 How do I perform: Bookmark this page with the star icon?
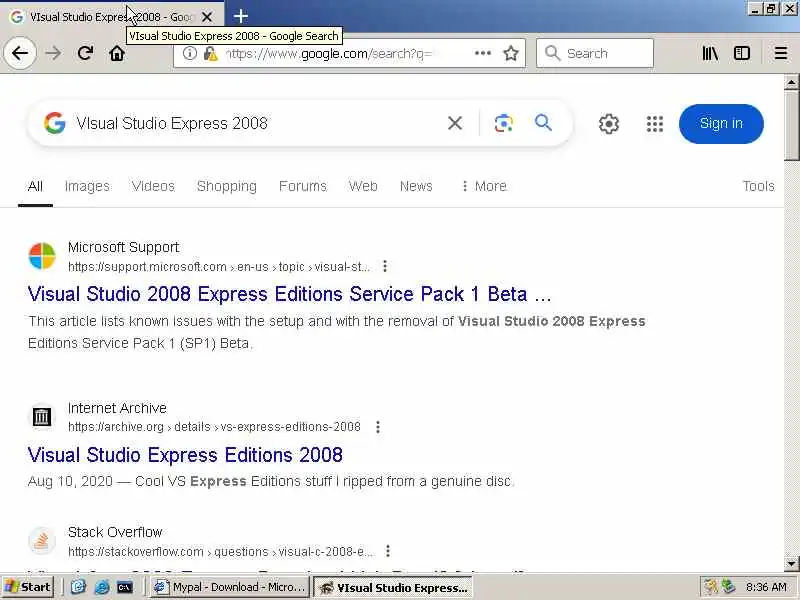coord(511,53)
